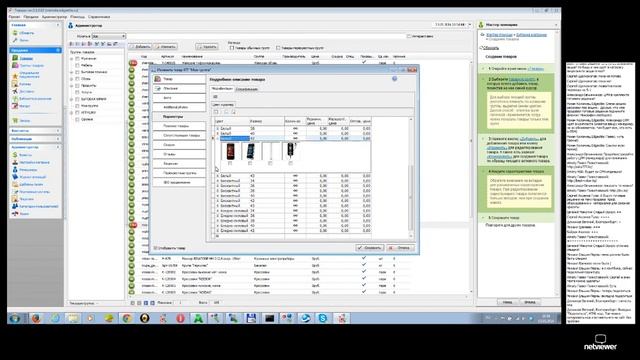
Task: Click the Отмена button in dialog
Action: [400, 248]
